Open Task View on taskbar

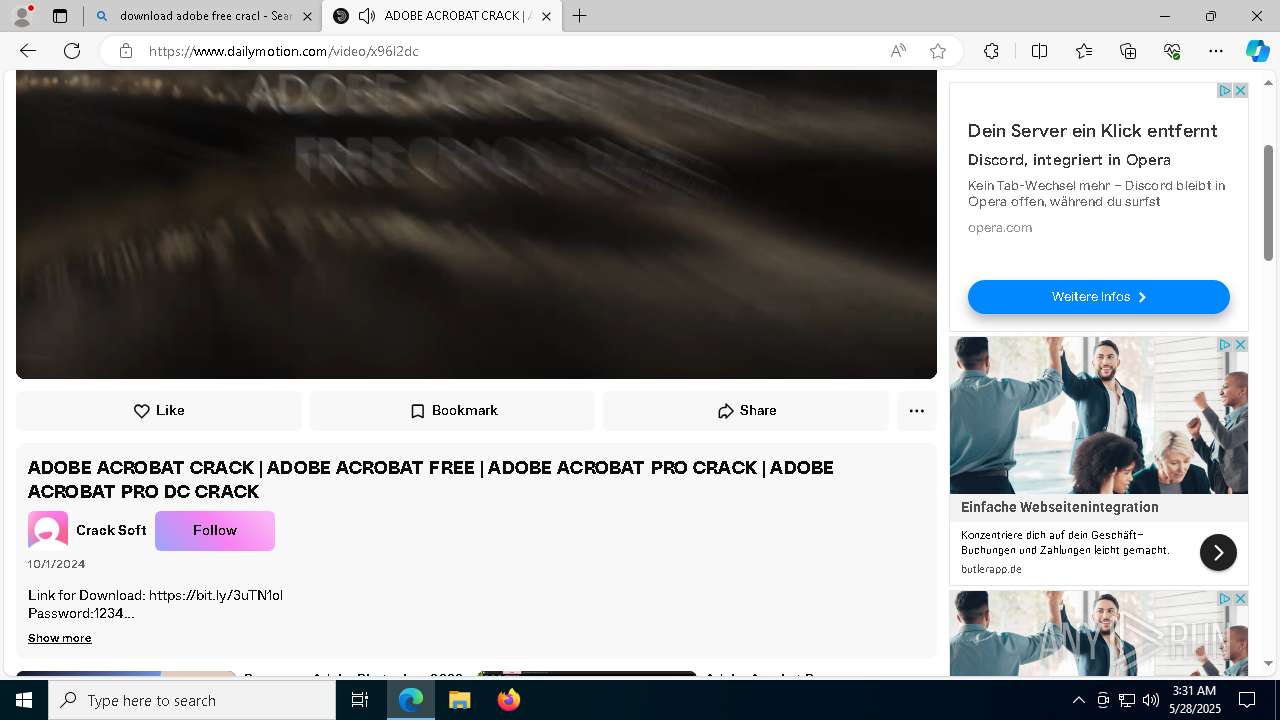360,700
